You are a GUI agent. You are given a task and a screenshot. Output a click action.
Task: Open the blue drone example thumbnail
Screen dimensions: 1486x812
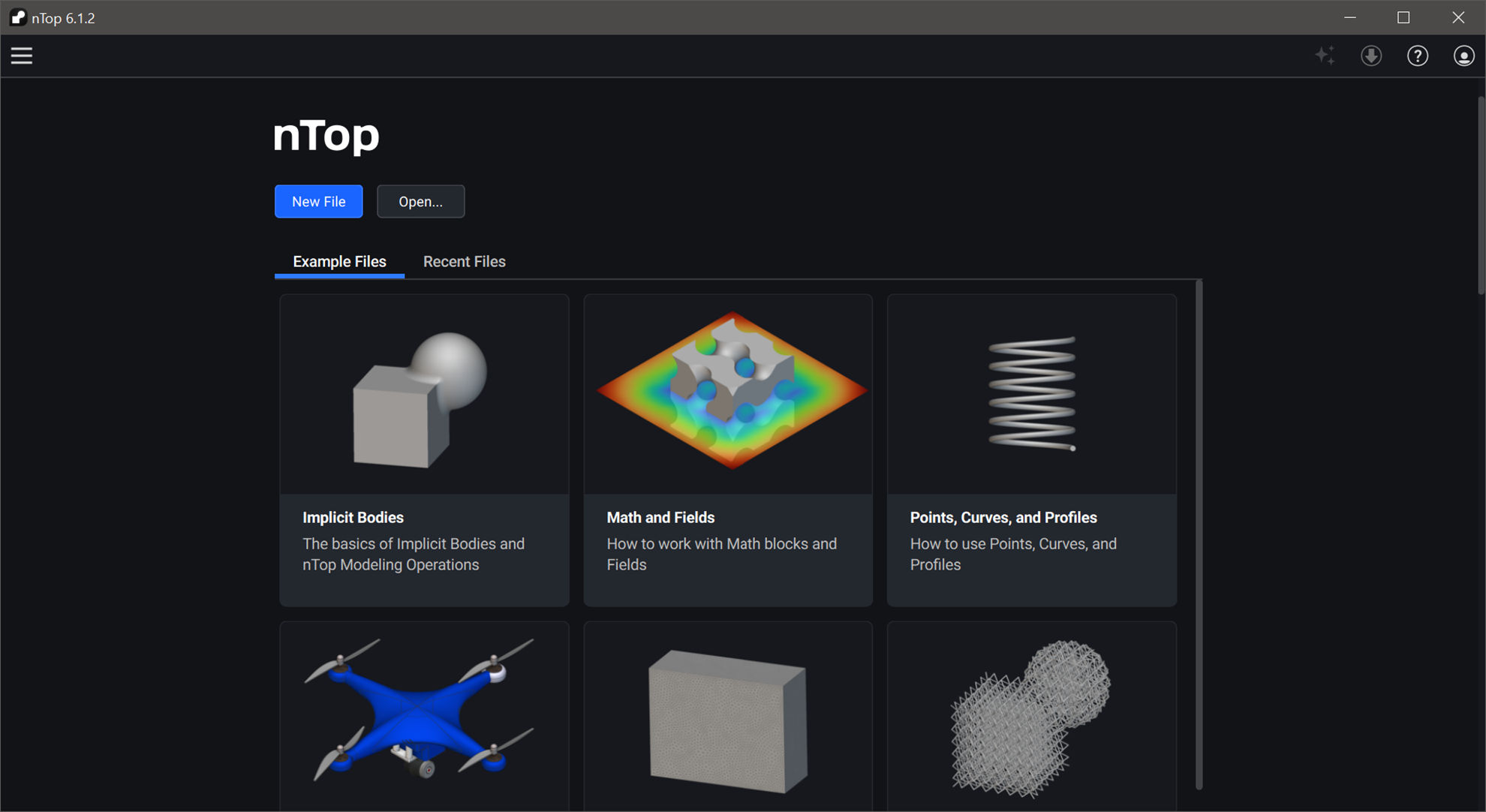coord(424,716)
